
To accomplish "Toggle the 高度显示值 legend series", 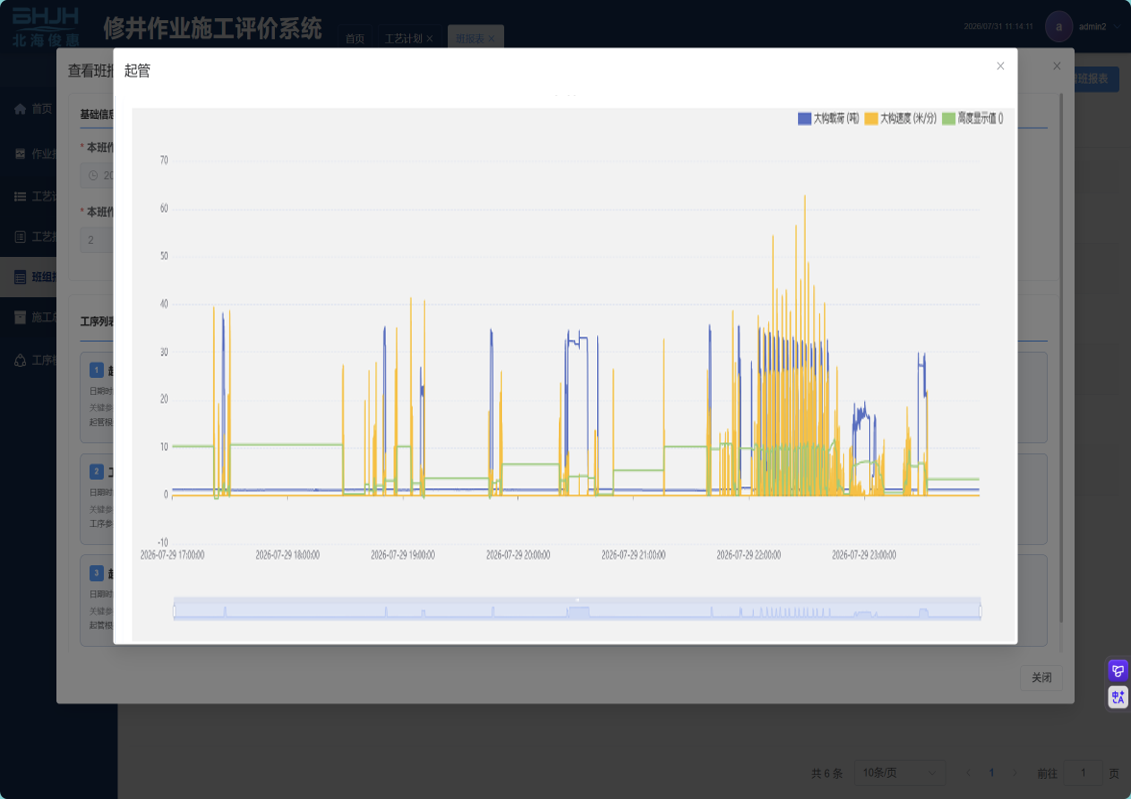I will [972, 118].
